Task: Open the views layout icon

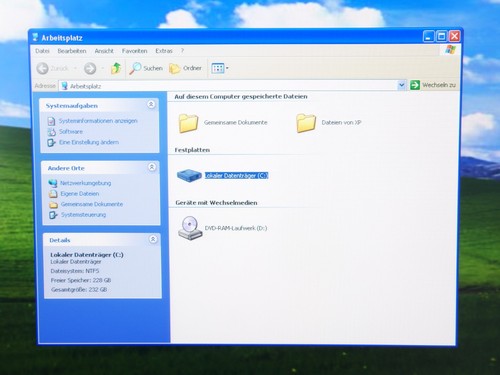Action: [x=218, y=68]
